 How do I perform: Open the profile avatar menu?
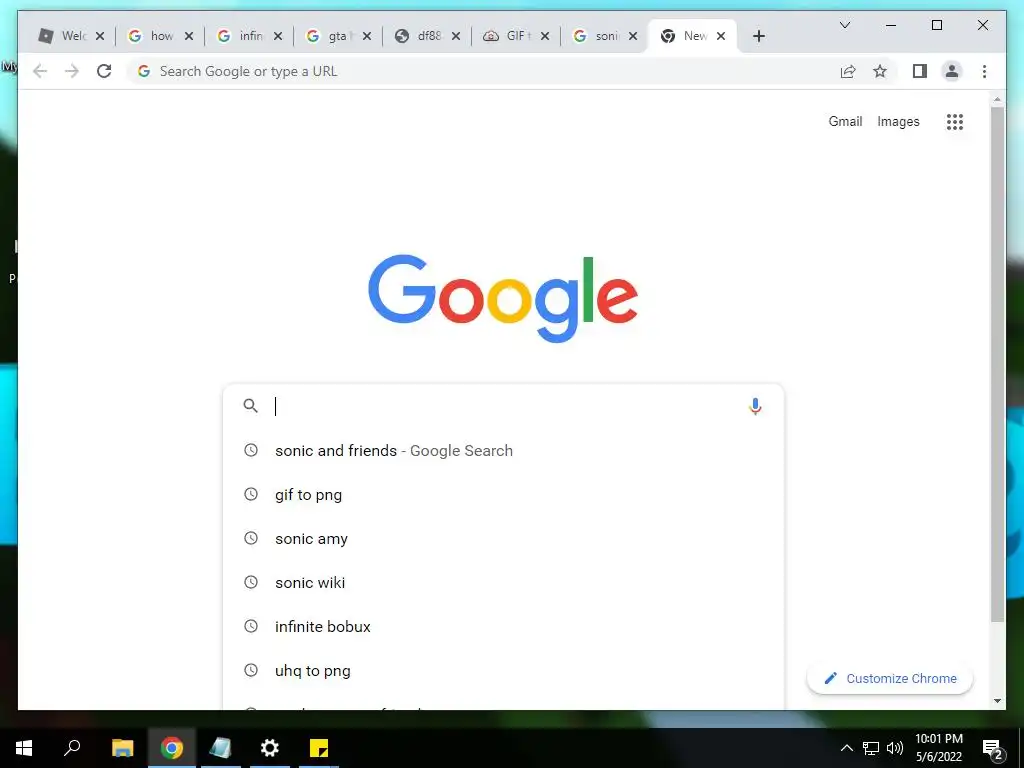tap(952, 71)
